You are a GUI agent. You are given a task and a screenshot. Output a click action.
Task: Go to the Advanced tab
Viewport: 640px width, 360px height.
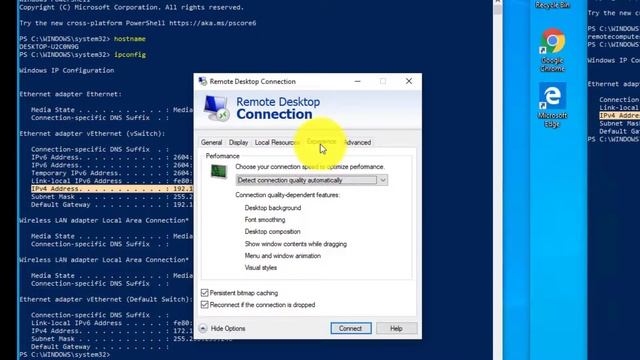[x=358, y=142]
